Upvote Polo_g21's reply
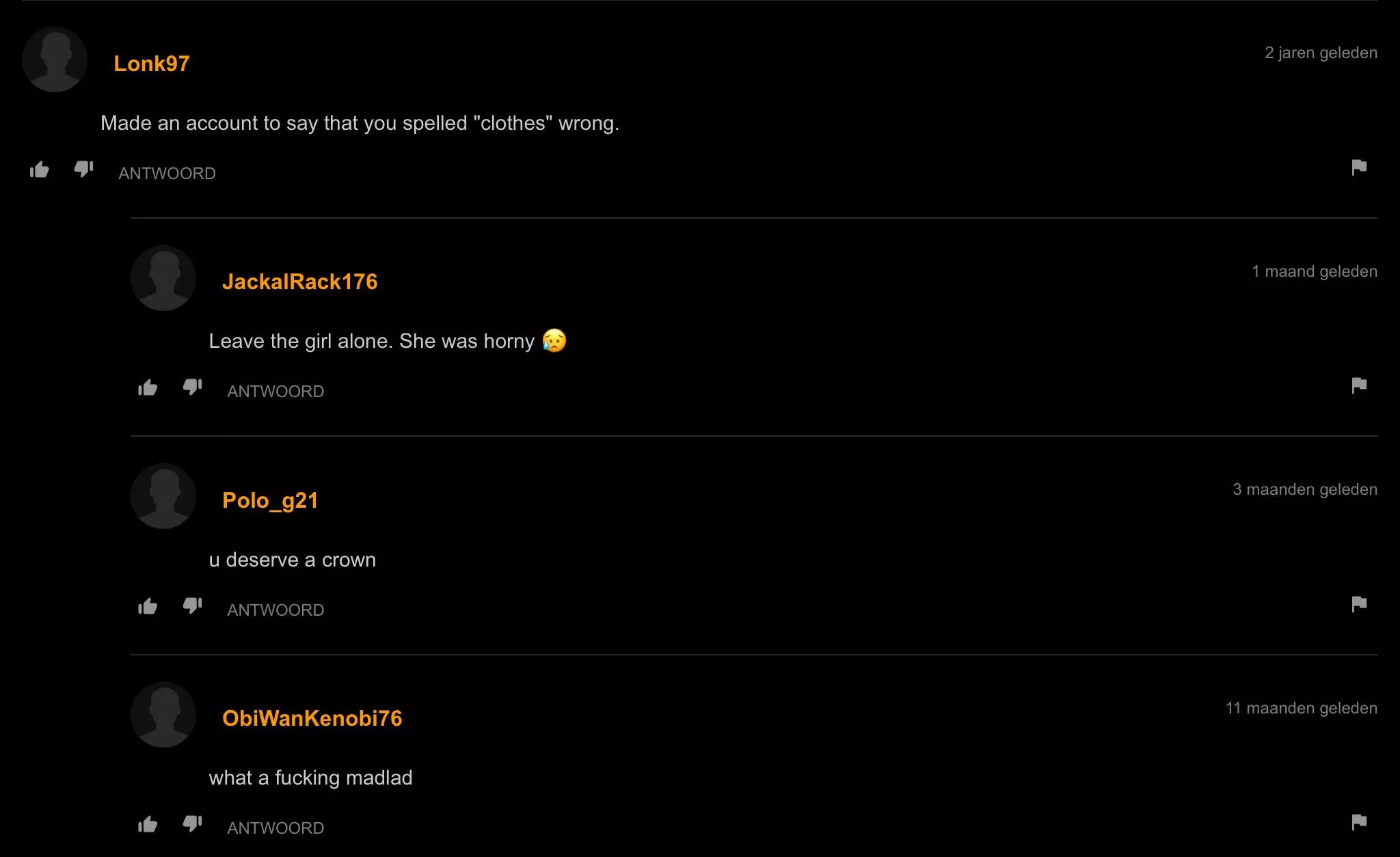Screen dimensions: 1400x857 148,606
